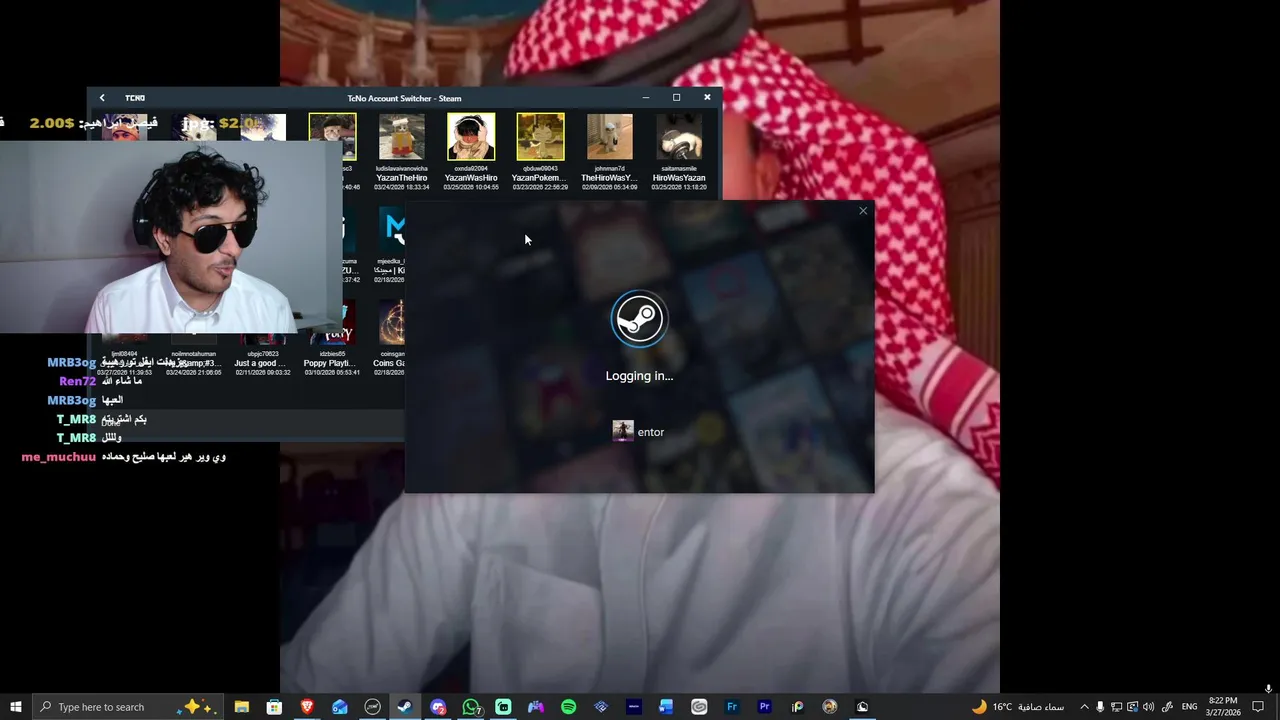Open the game controller app in taskbar
The height and width of the screenshot is (720, 1280).
(x=536, y=707)
